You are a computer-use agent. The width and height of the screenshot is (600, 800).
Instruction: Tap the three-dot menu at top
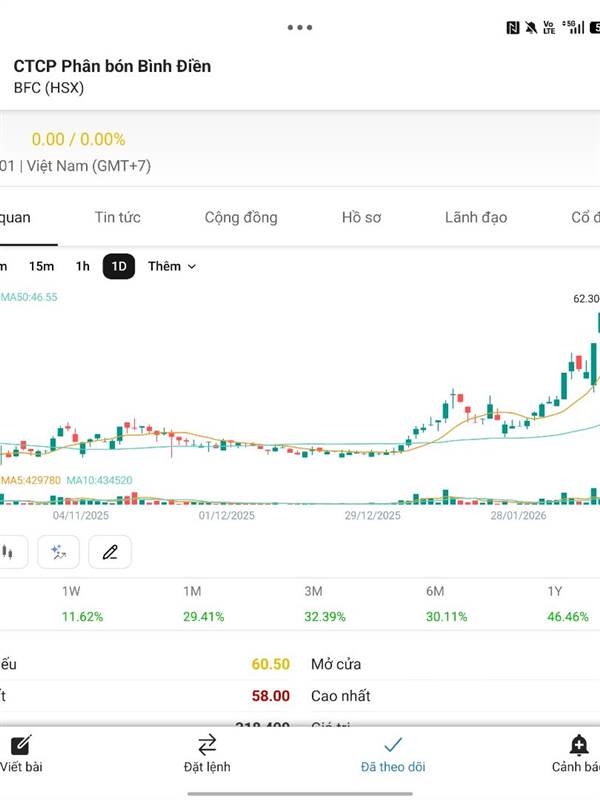pos(299,27)
